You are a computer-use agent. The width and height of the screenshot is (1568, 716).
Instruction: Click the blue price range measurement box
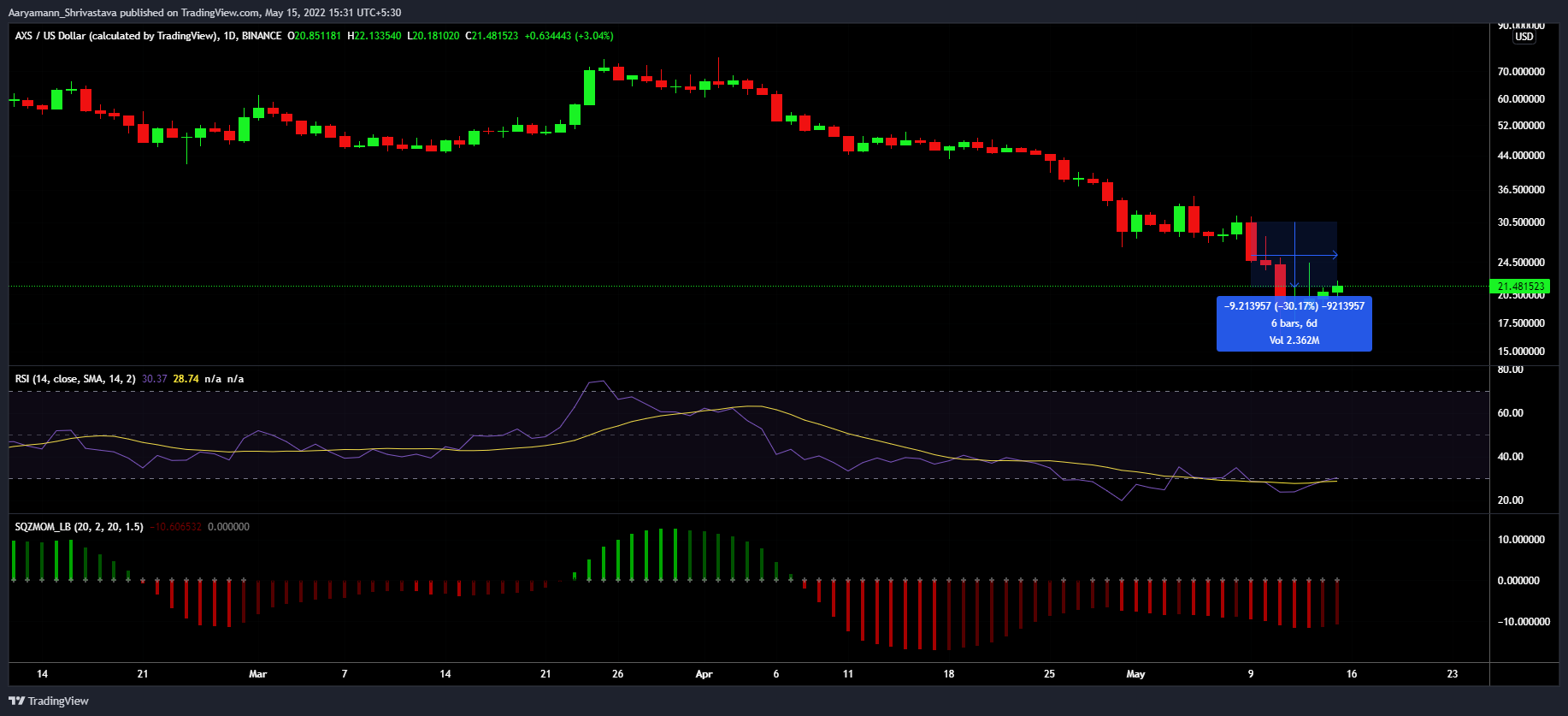point(1294,323)
